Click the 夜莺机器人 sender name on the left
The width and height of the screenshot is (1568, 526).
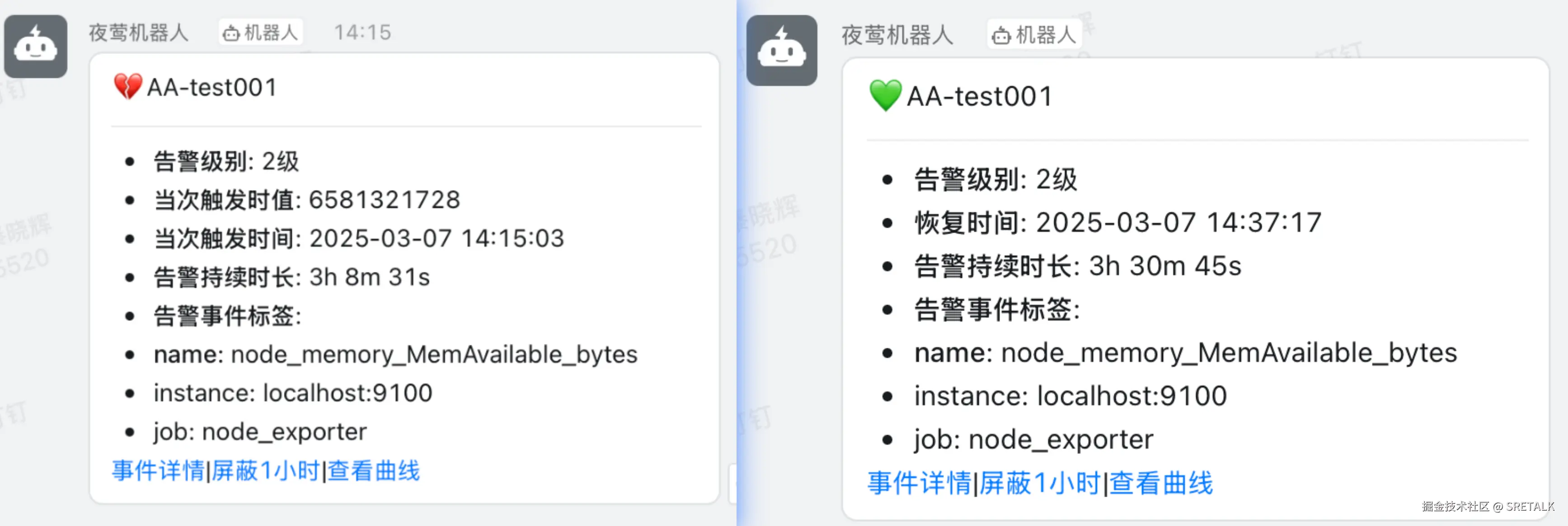pos(139,32)
